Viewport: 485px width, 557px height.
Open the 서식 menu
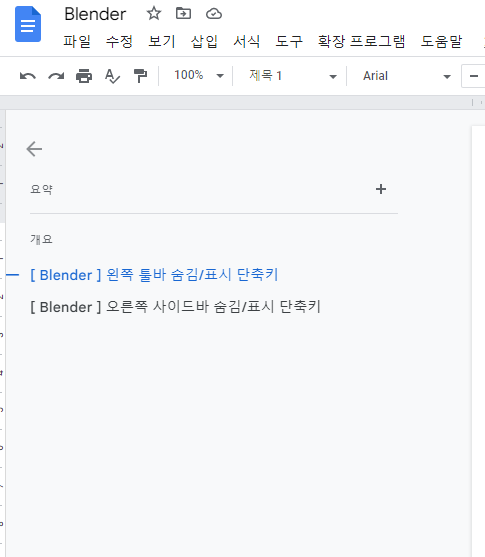[x=247, y=42]
